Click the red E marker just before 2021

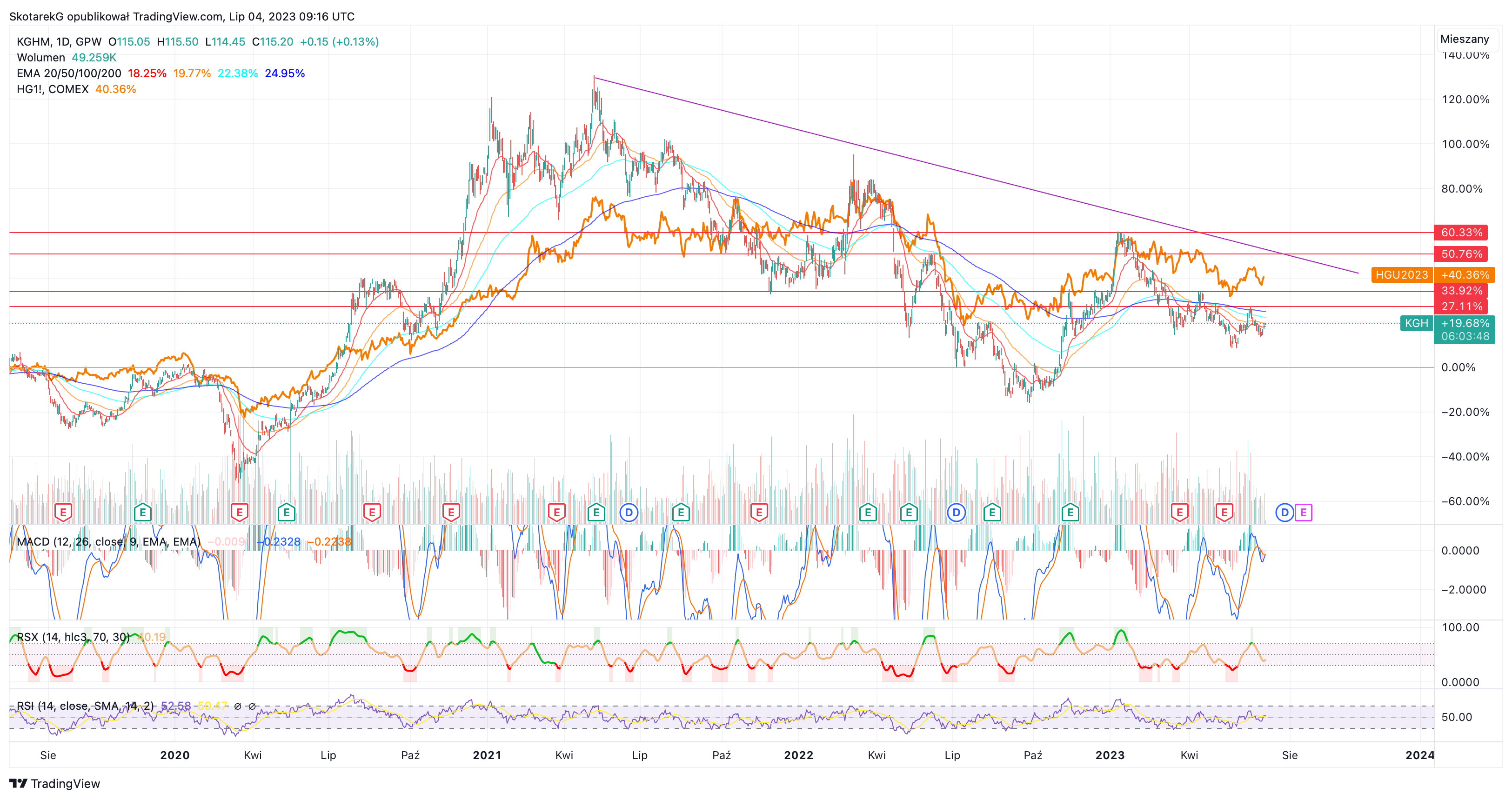(451, 513)
